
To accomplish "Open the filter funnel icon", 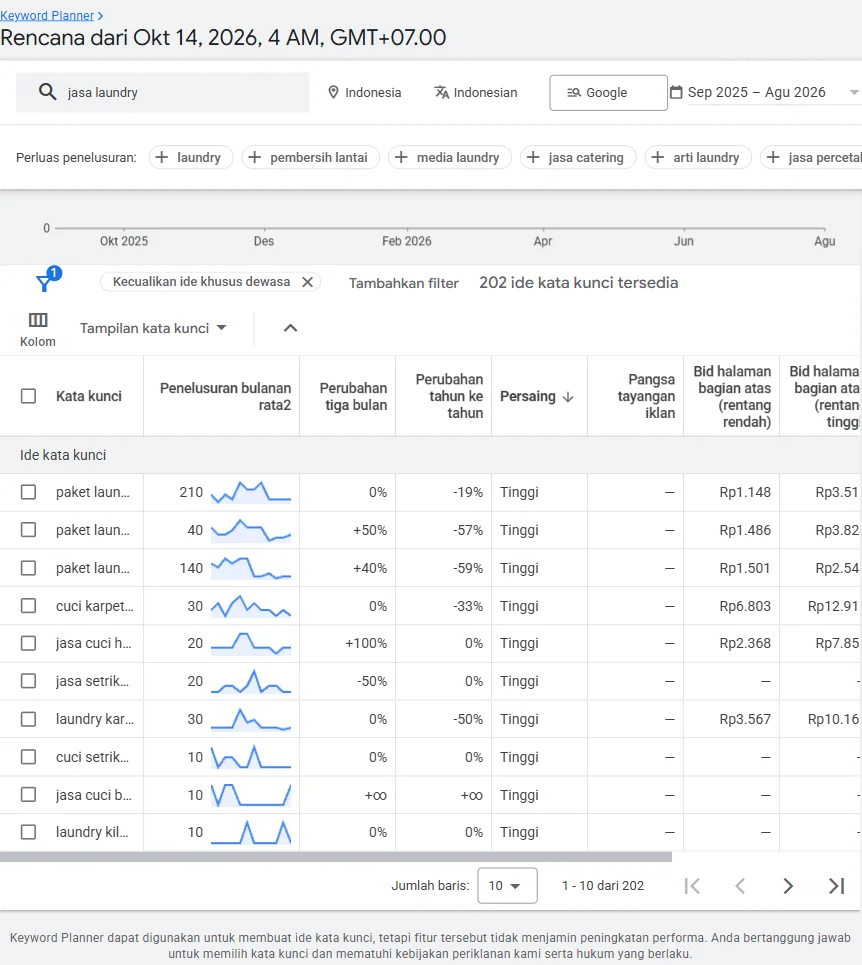I will click(x=44, y=283).
